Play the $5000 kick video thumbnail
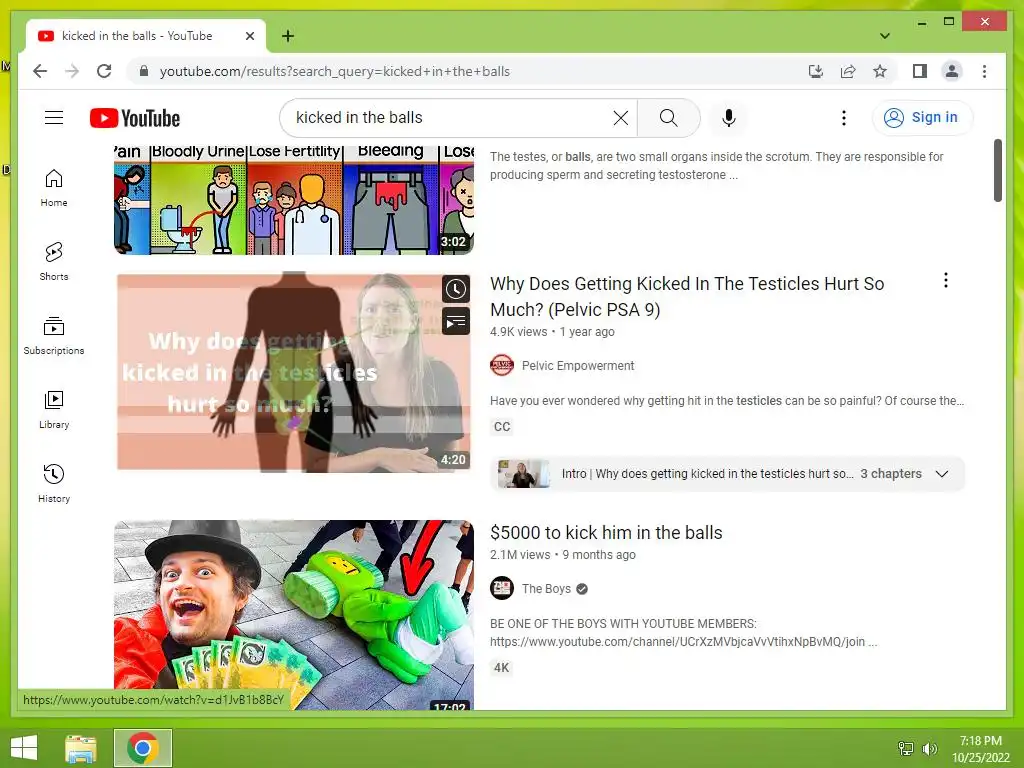The height and width of the screenshot is (768, 1024). [x=294, y=615]
